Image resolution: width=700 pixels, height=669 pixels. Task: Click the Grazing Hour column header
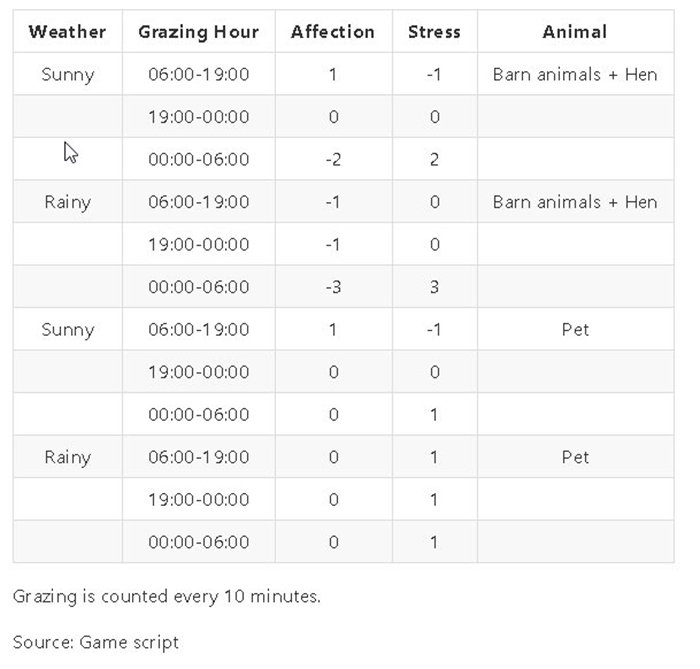pos(199,32)
